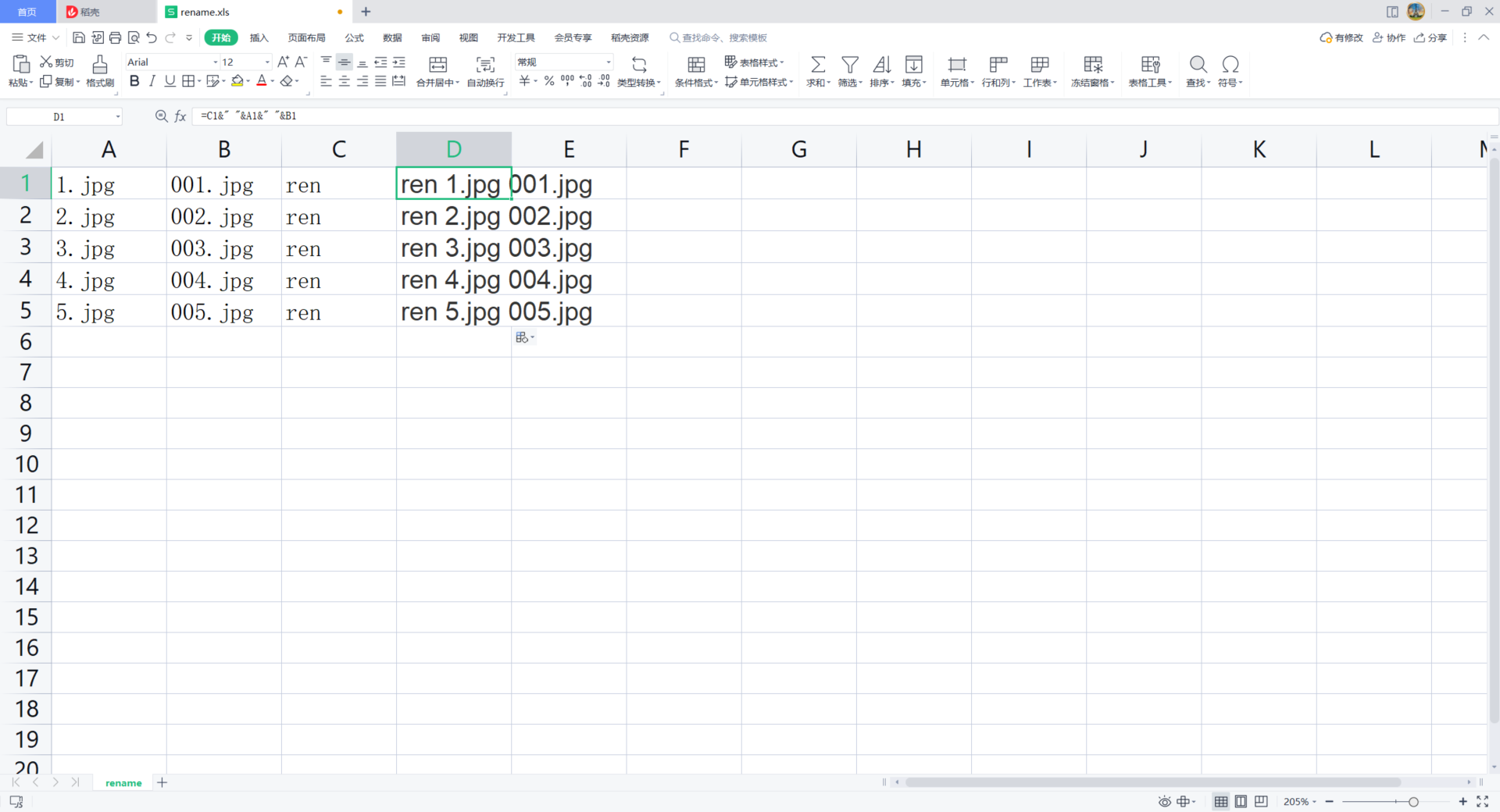The image size is (1500, 812).
Task: Switch to the 页面布局 (Page Layout) tab
Action: pos(306,37)
